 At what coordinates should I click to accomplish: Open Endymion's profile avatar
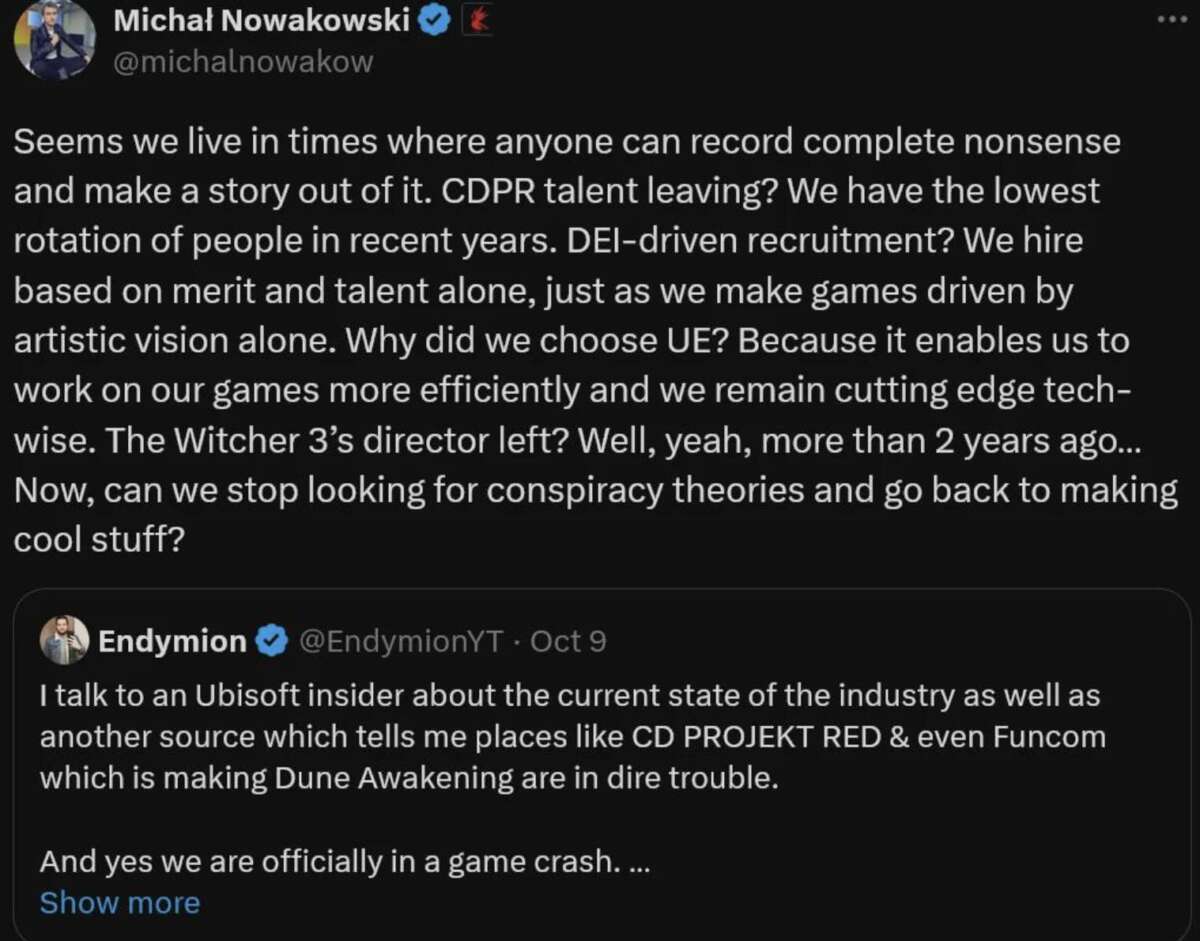pyautogui.click(x=64, y=640)
